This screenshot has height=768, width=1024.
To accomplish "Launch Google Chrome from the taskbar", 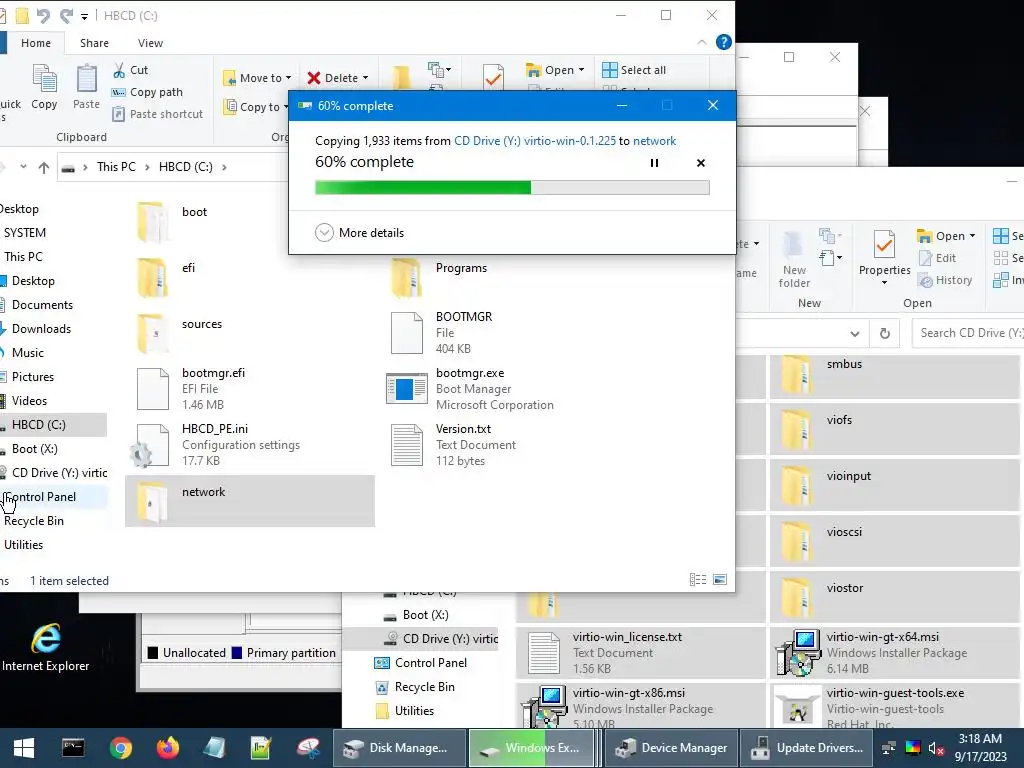I will (121, 748).
